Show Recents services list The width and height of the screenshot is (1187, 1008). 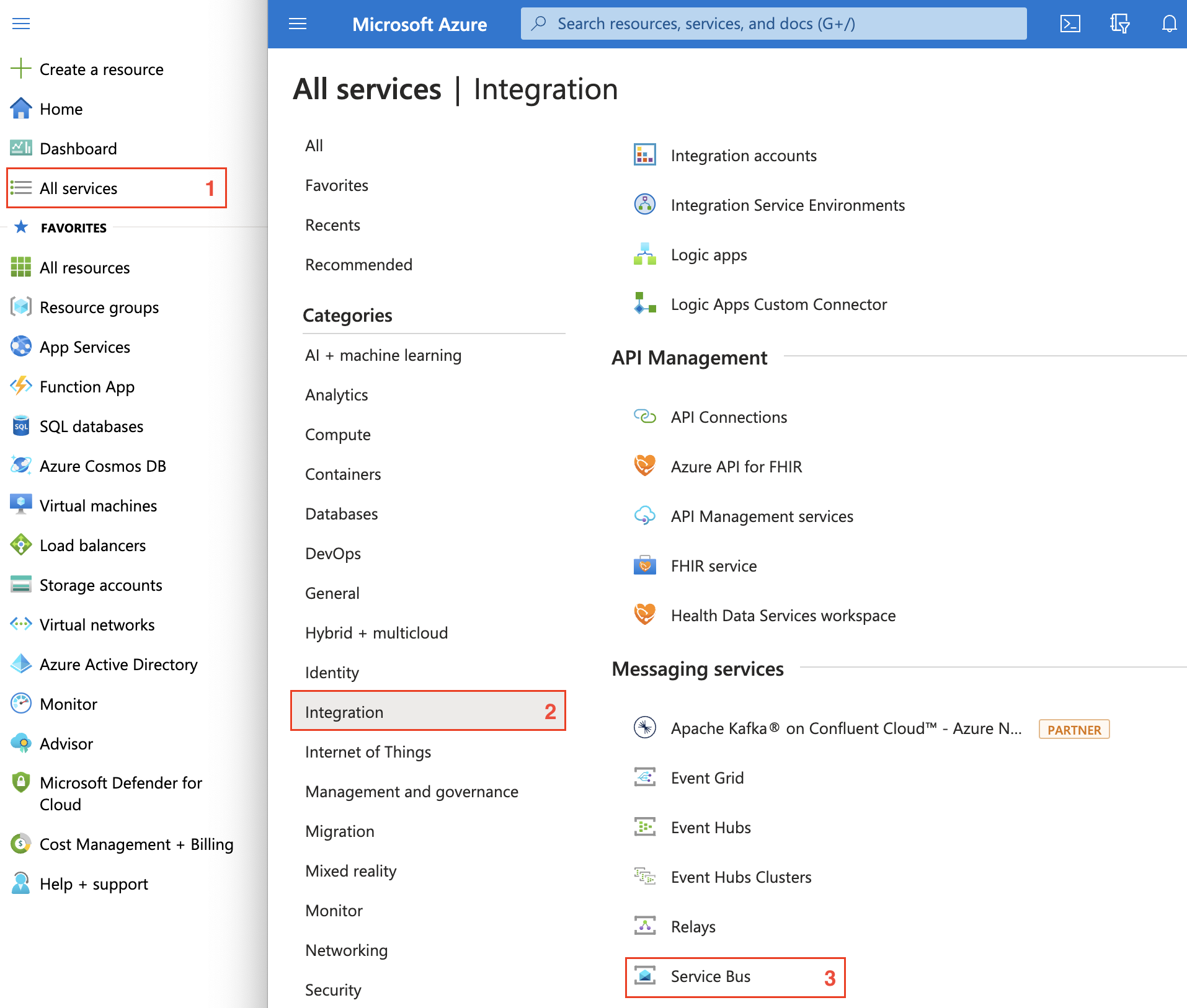[332, 225]
